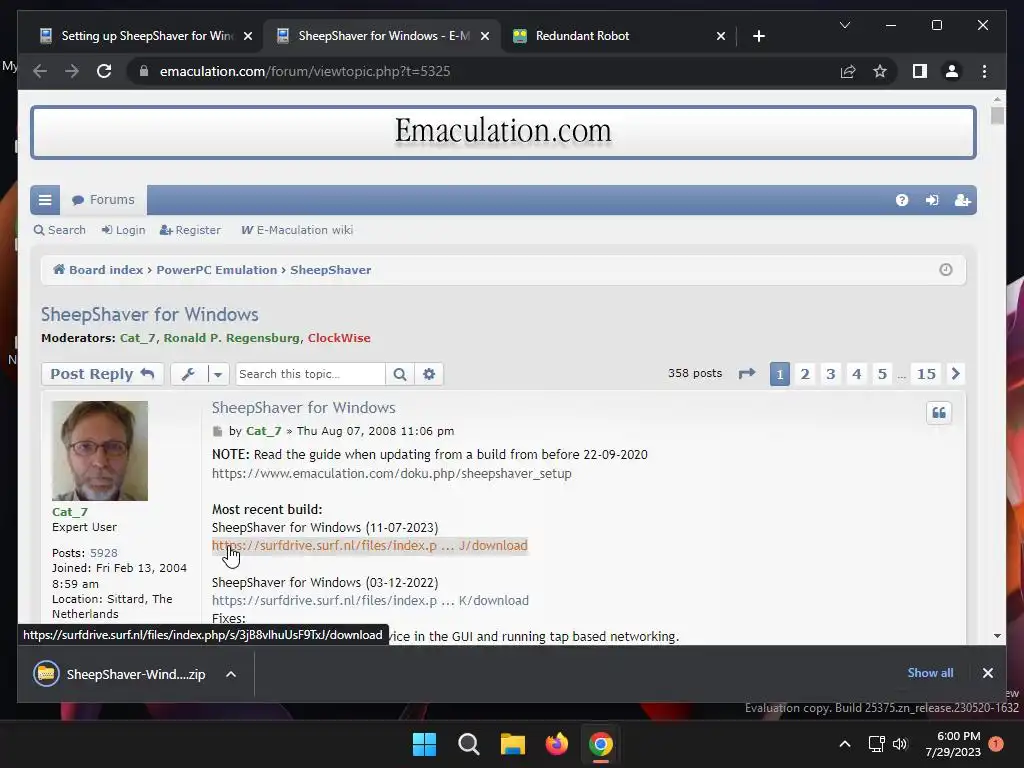Image resolution: width=1024 pixels, height=768 pixels.
Task: Open taskbar Search
Action: click(468, 744)
